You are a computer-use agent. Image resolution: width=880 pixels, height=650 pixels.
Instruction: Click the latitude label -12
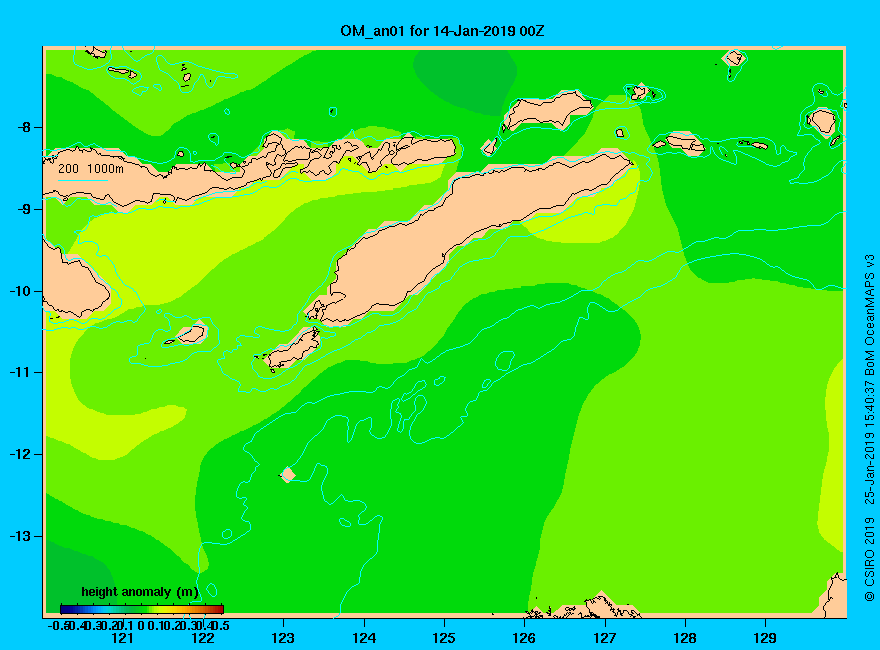(21, 454)
